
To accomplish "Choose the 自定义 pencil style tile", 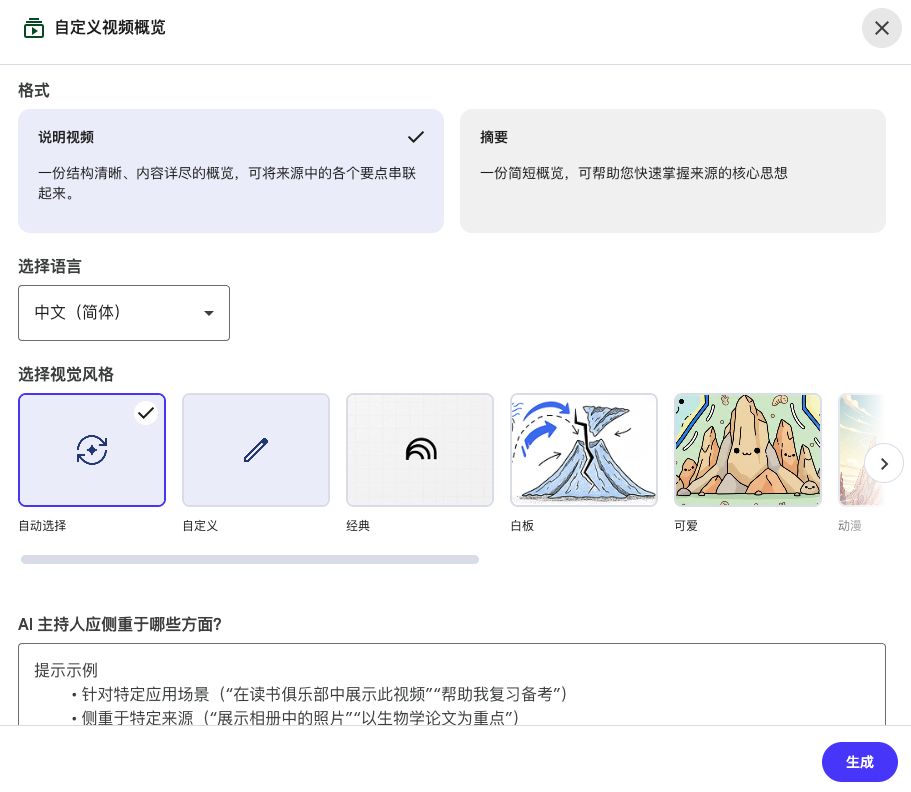I will point(256,450).
